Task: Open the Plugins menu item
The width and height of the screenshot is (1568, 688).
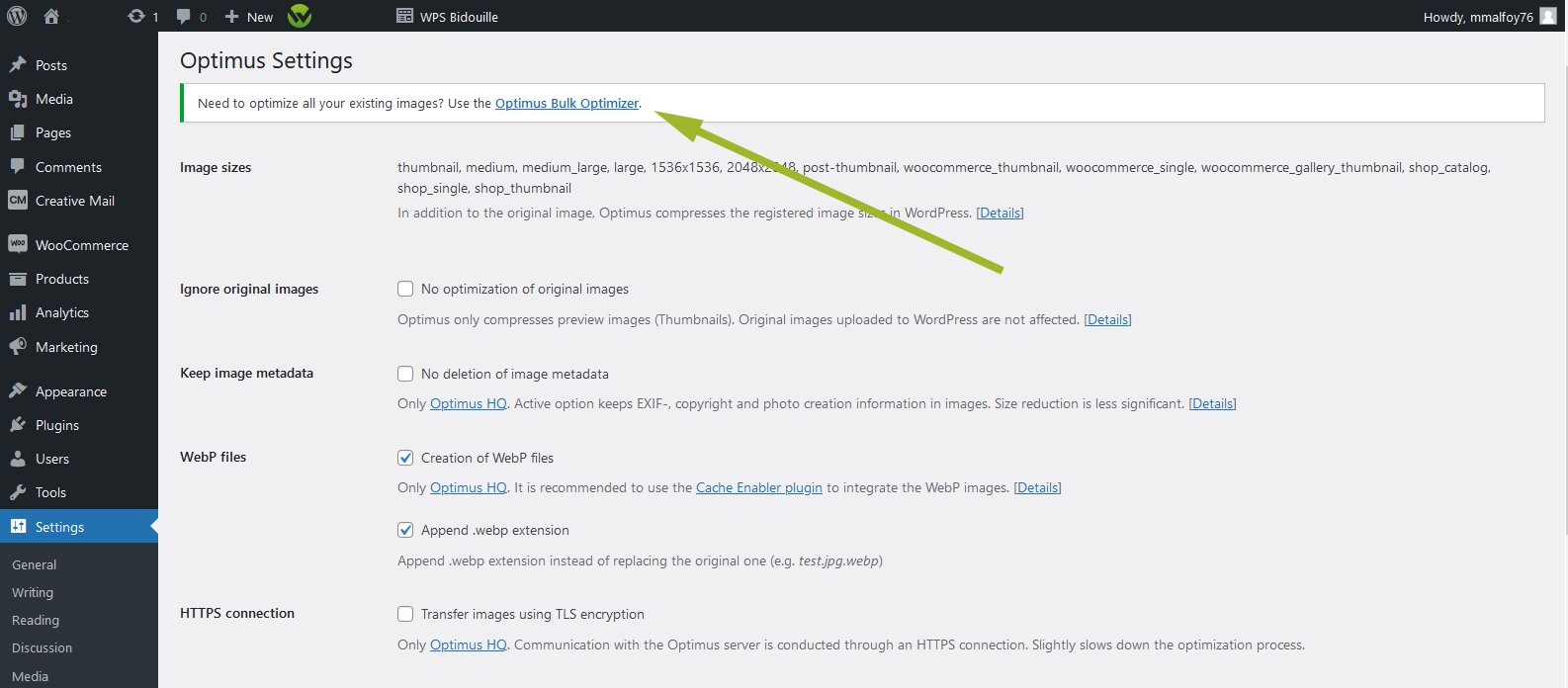Action: pos(56,425)
